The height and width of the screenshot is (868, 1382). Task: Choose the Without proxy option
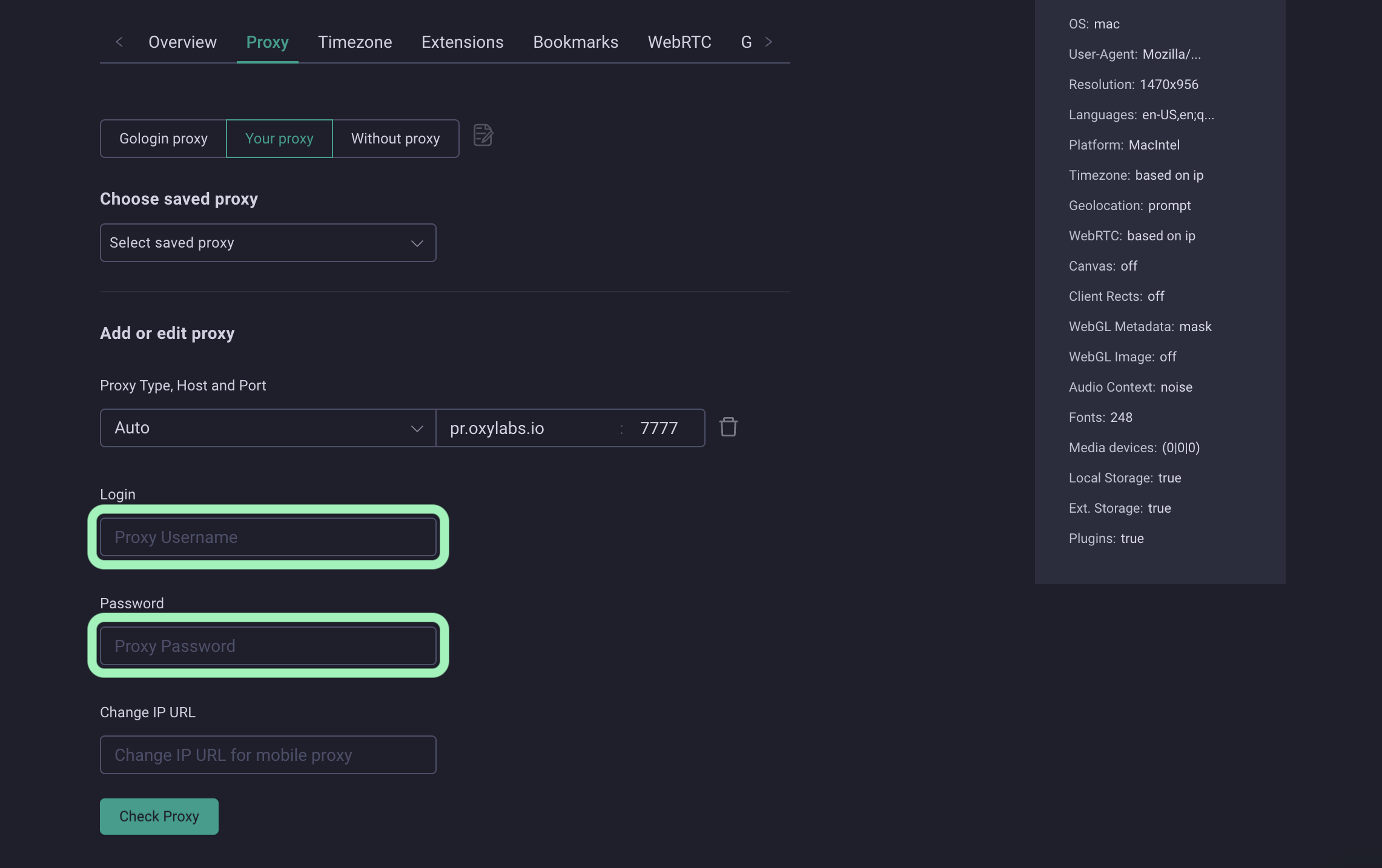(x=395, y=139)
